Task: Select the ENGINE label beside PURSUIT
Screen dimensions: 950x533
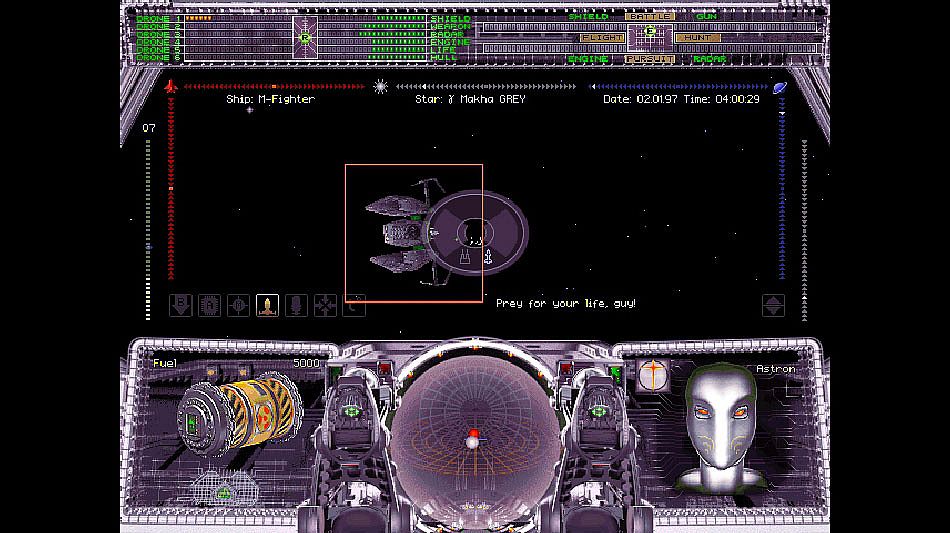Action: pos(588,59)
